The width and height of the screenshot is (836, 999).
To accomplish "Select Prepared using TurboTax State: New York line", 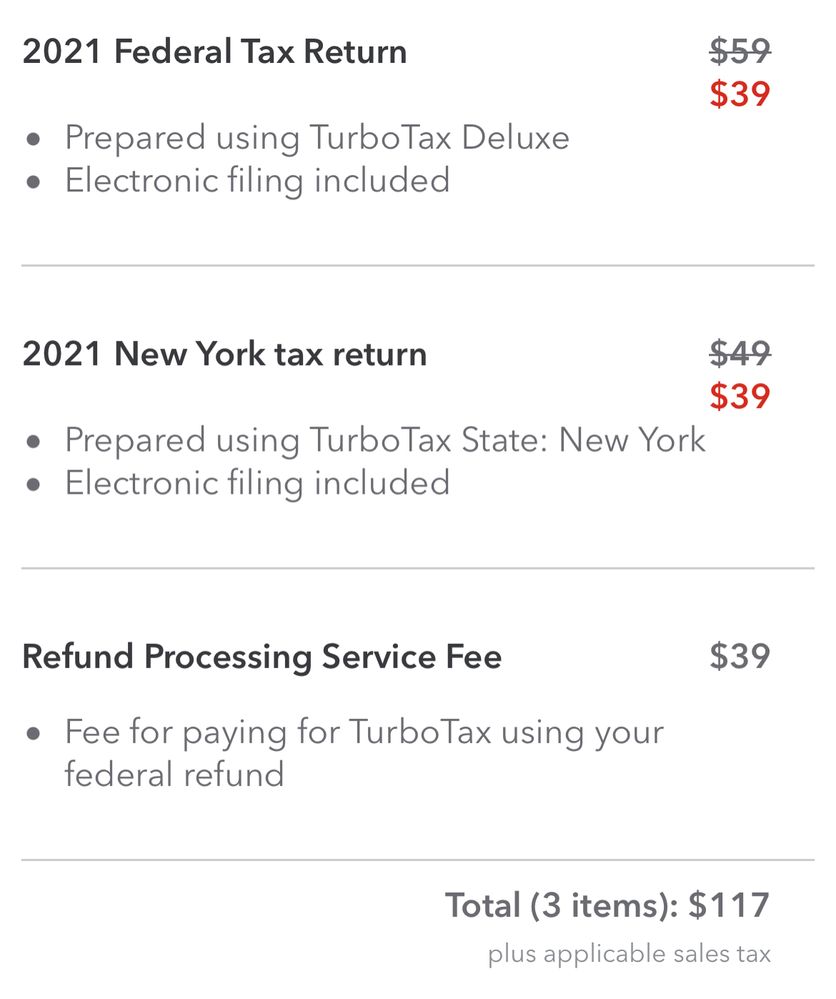I will pos(385,440).
